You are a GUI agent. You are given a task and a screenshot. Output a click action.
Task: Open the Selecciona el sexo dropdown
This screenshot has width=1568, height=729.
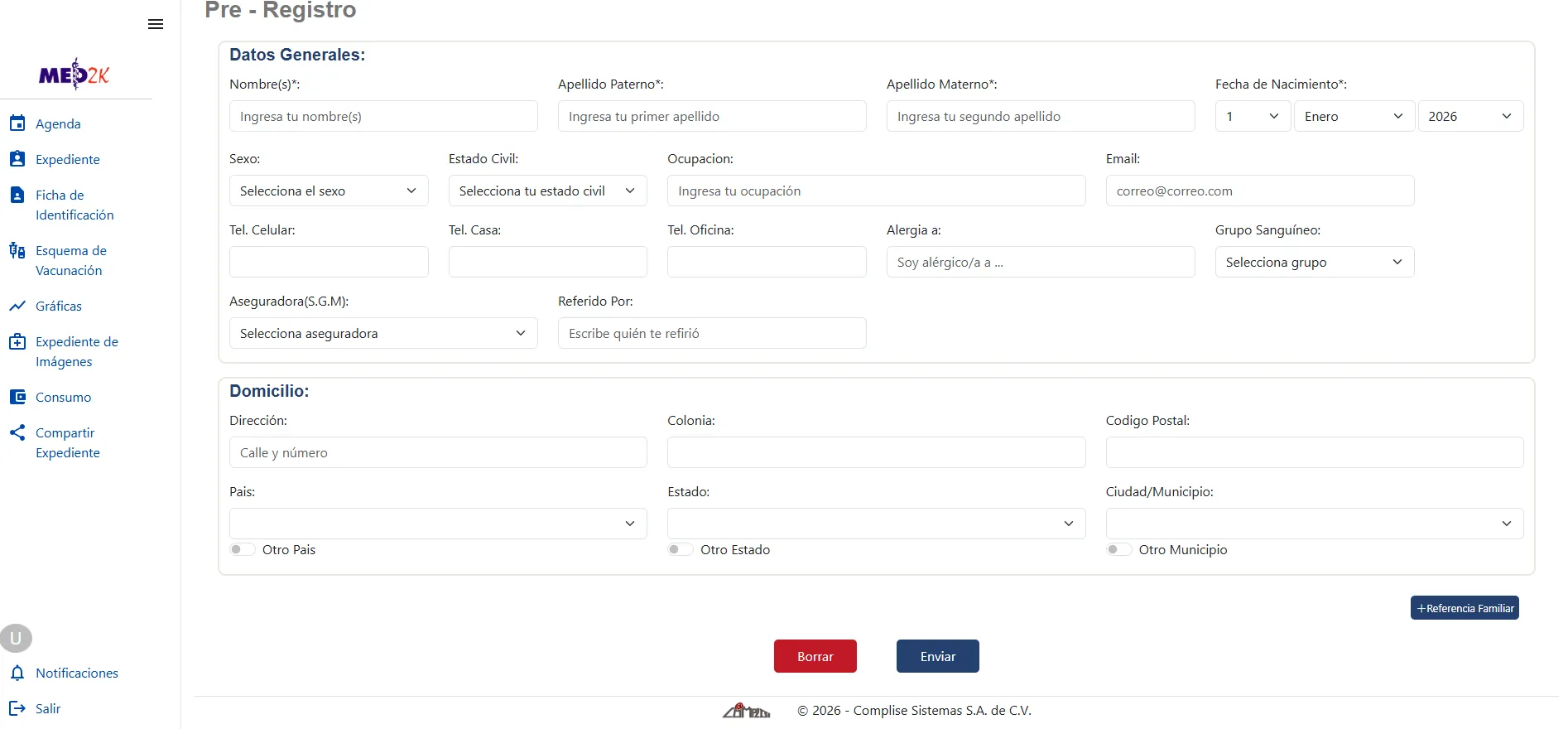pyautogui.click(x=329, y=191)
